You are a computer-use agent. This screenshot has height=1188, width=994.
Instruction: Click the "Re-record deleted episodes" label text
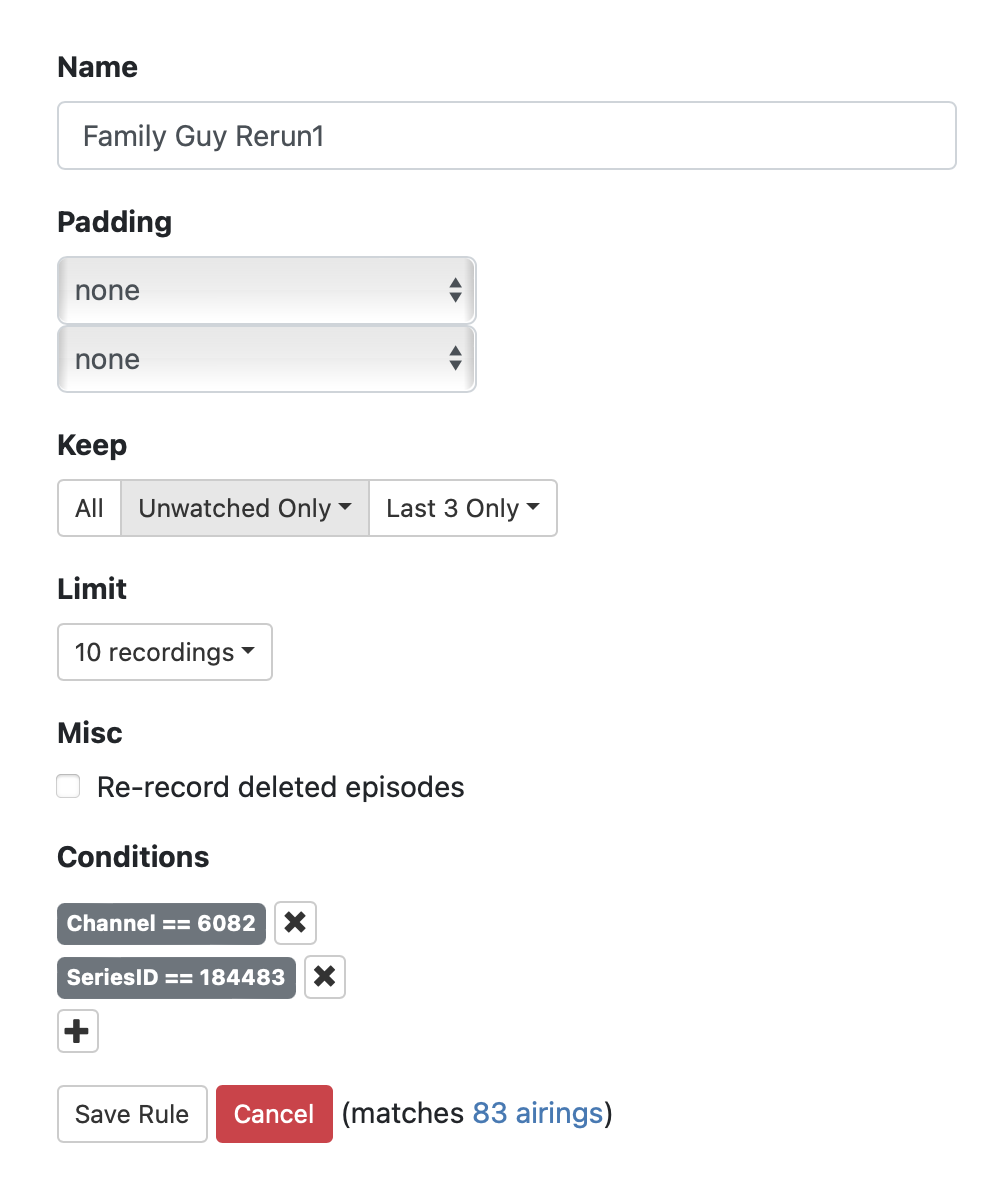point(280,787)
